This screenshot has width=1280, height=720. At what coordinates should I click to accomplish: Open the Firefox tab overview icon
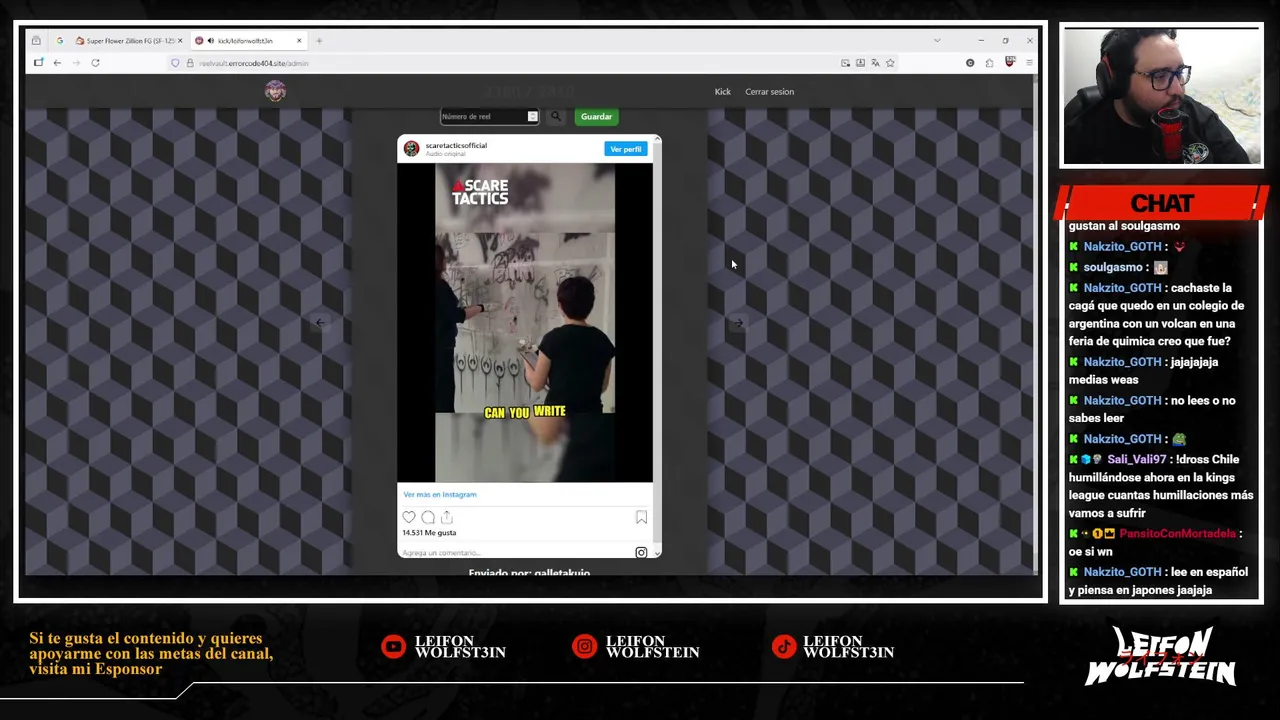[x=36, y=41]
